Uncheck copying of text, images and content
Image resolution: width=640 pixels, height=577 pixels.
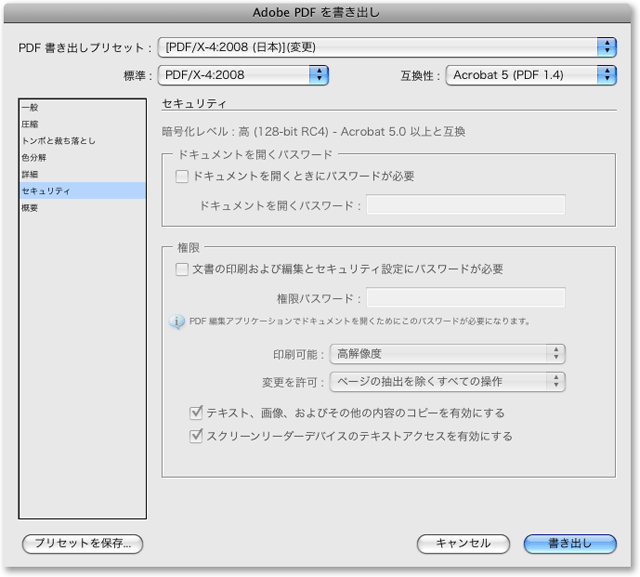tap(197, 413)
